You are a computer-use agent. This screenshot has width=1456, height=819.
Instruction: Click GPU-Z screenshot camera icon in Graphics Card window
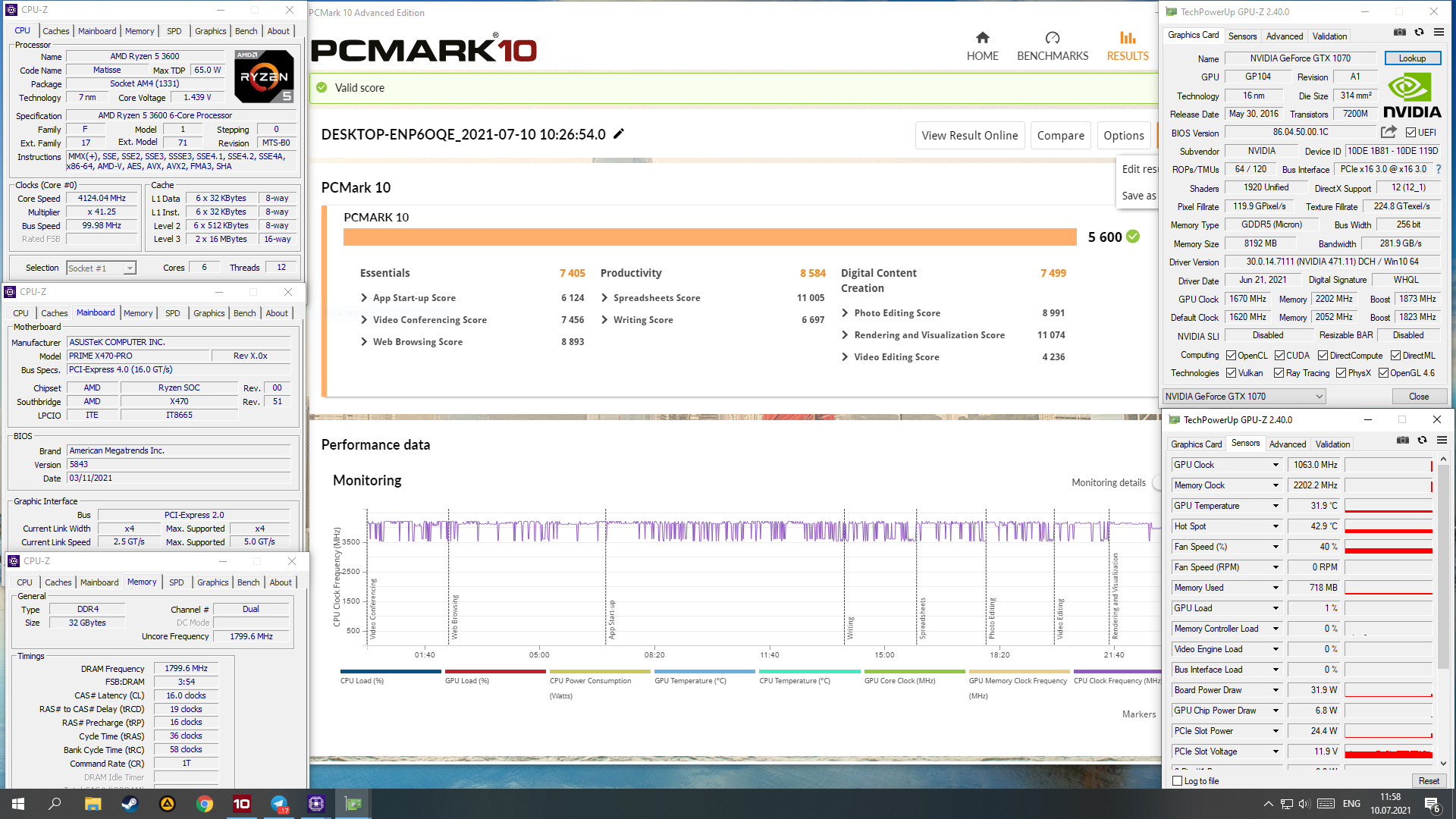tap(1400, 33)
